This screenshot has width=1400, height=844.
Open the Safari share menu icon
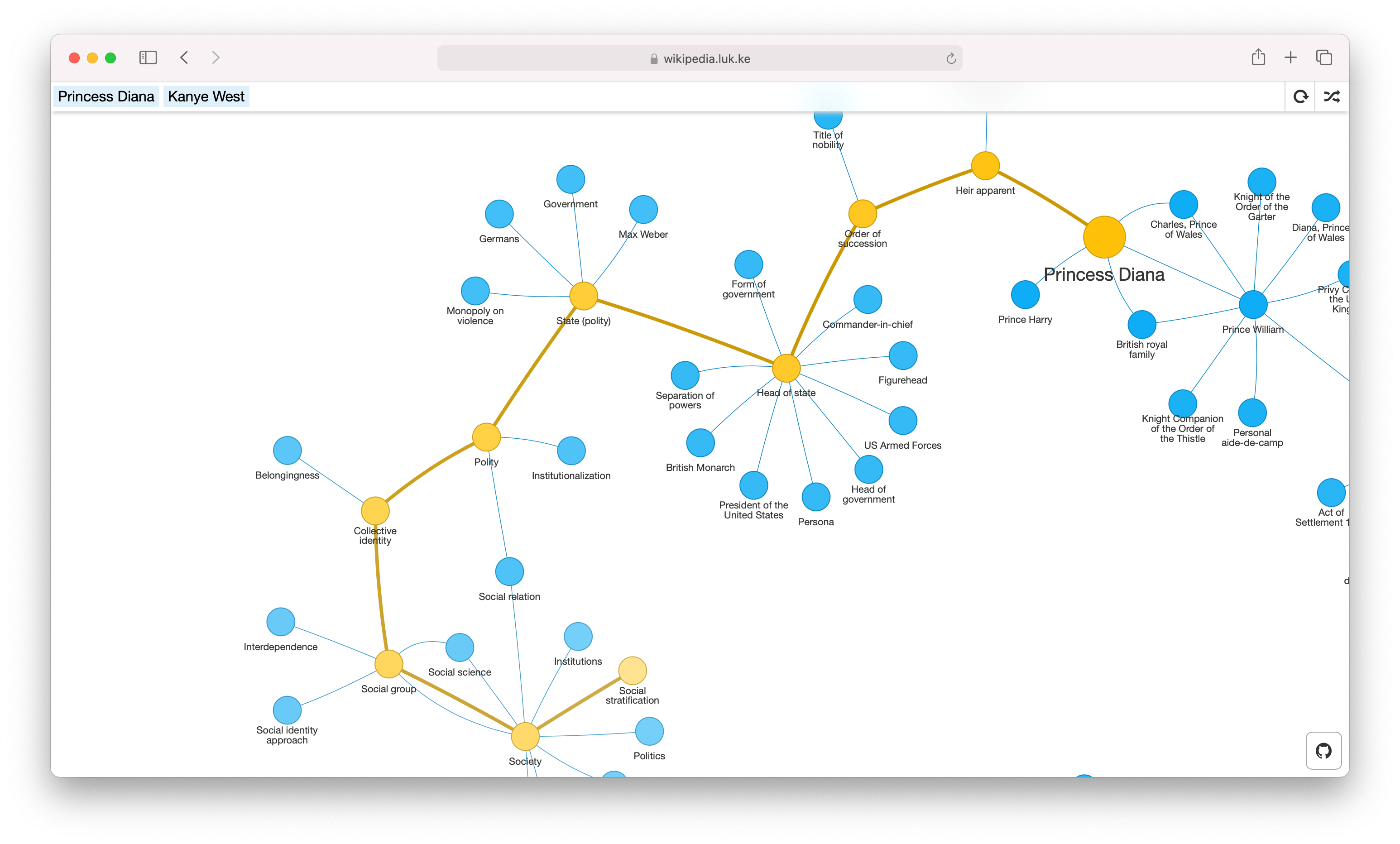point(1258,57)
